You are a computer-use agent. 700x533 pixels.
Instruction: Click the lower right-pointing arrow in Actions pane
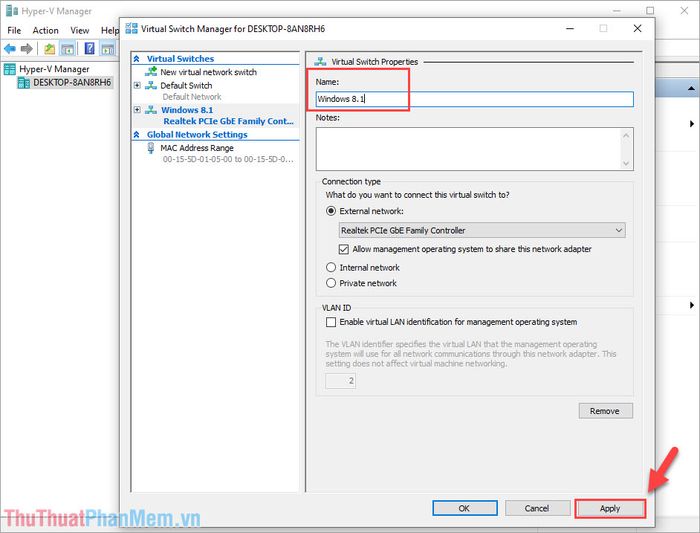pos(692,305)
